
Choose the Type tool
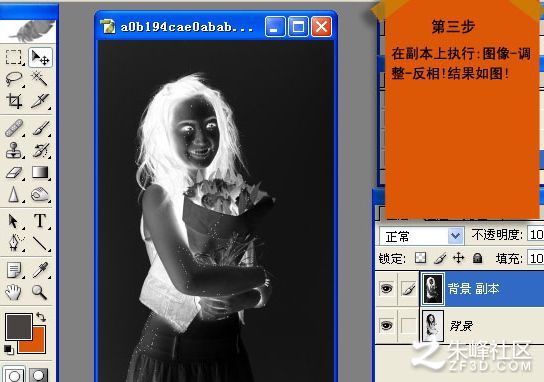click(x=40, y=221)
